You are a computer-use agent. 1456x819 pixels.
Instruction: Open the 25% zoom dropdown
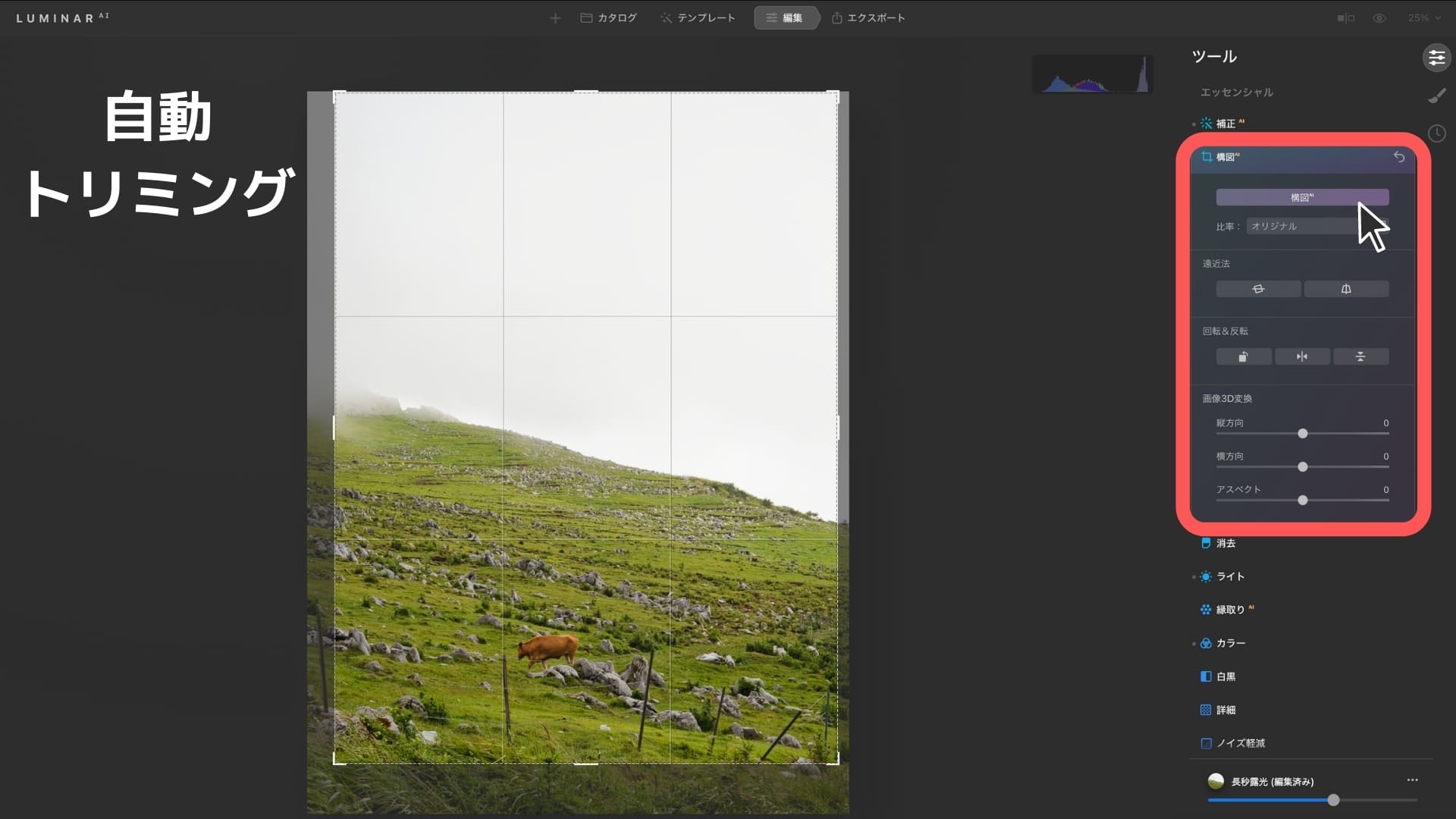[x=1424, y=18]
